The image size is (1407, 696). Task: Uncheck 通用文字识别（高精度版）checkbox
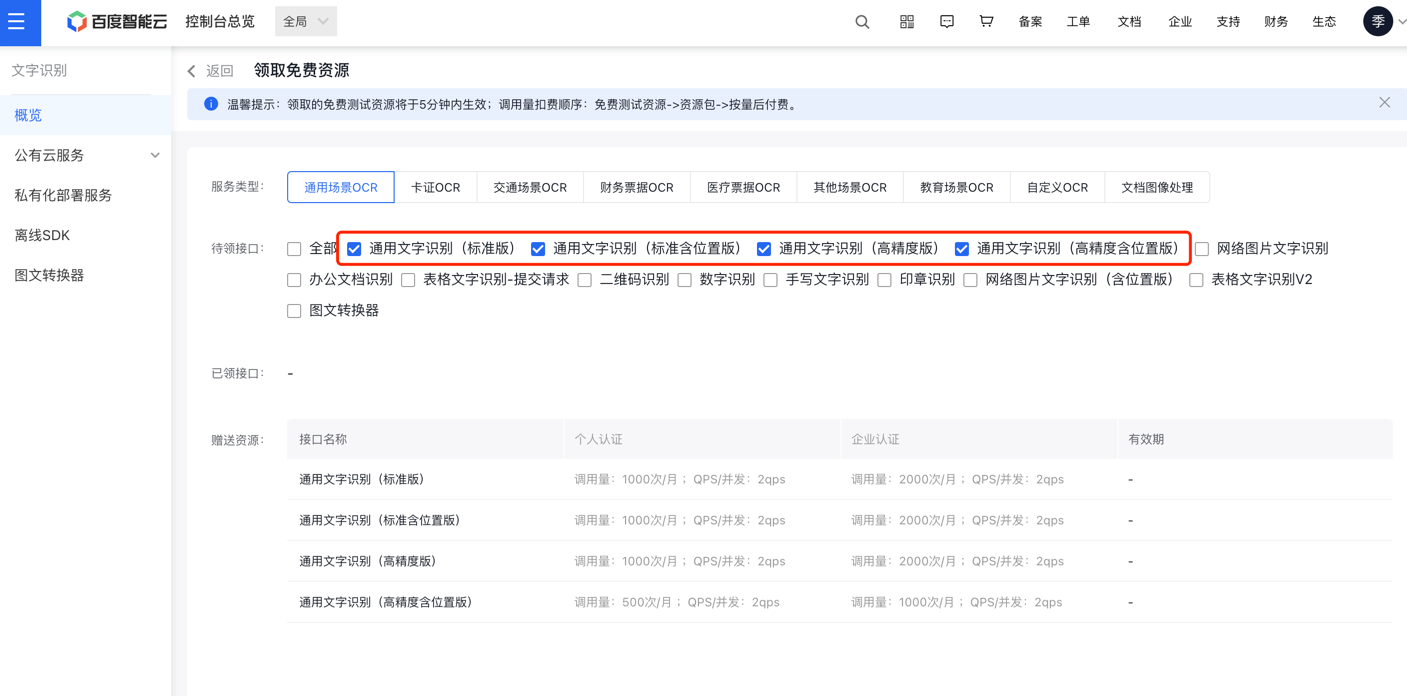click(x=764, y=249)
